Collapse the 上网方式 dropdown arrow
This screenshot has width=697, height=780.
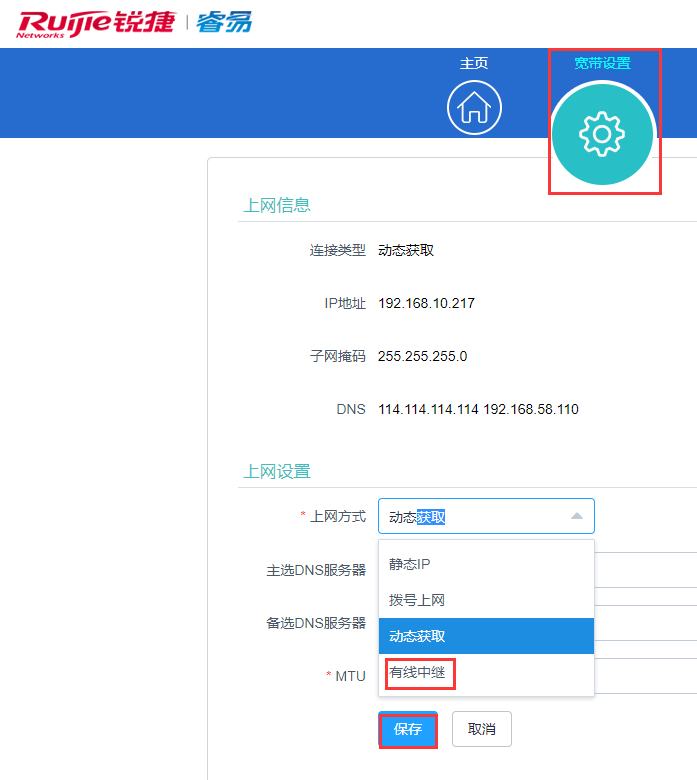(576, 516)
